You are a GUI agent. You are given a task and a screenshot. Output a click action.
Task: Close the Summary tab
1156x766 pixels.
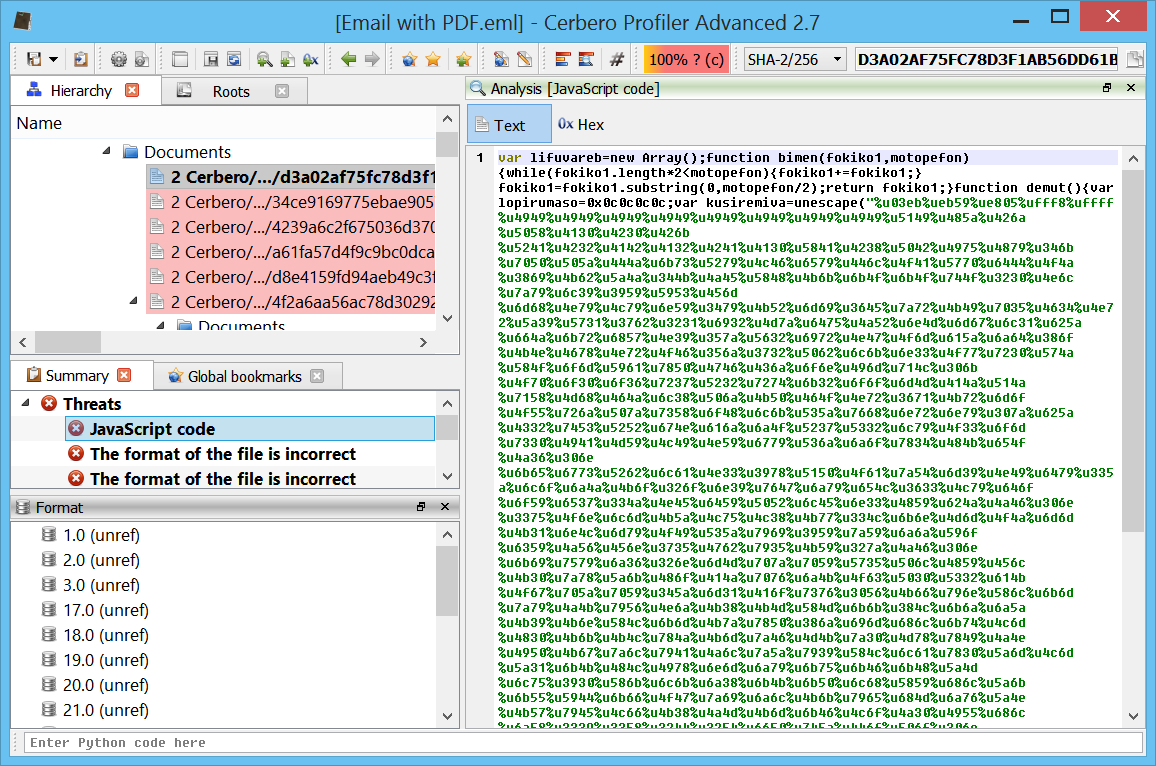coord(125,375)
